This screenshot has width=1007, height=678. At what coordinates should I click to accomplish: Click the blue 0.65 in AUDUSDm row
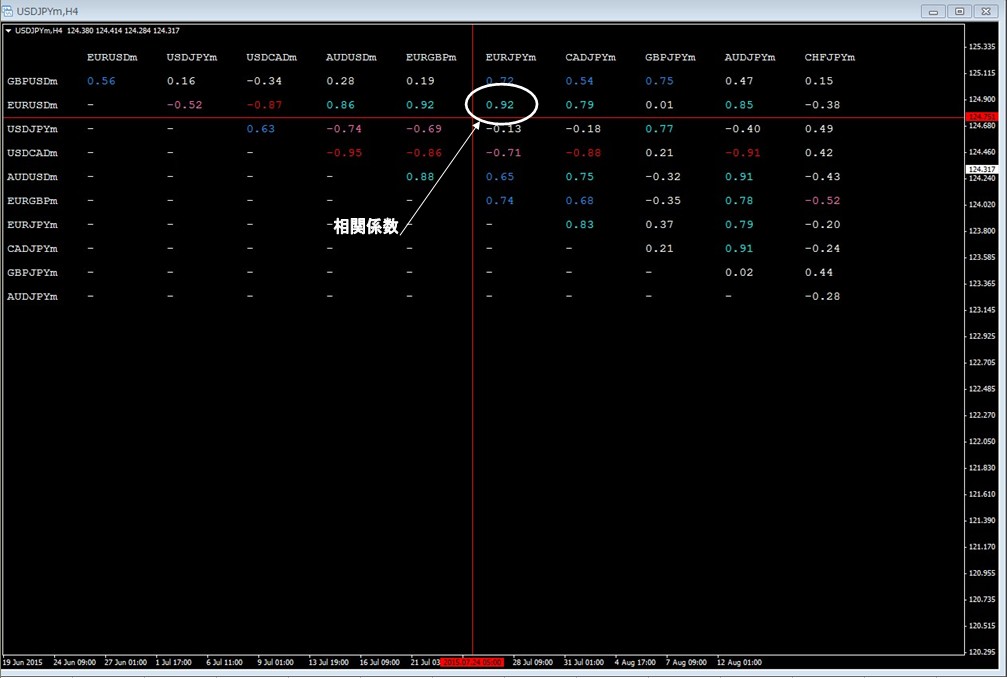tap(500, 177)
